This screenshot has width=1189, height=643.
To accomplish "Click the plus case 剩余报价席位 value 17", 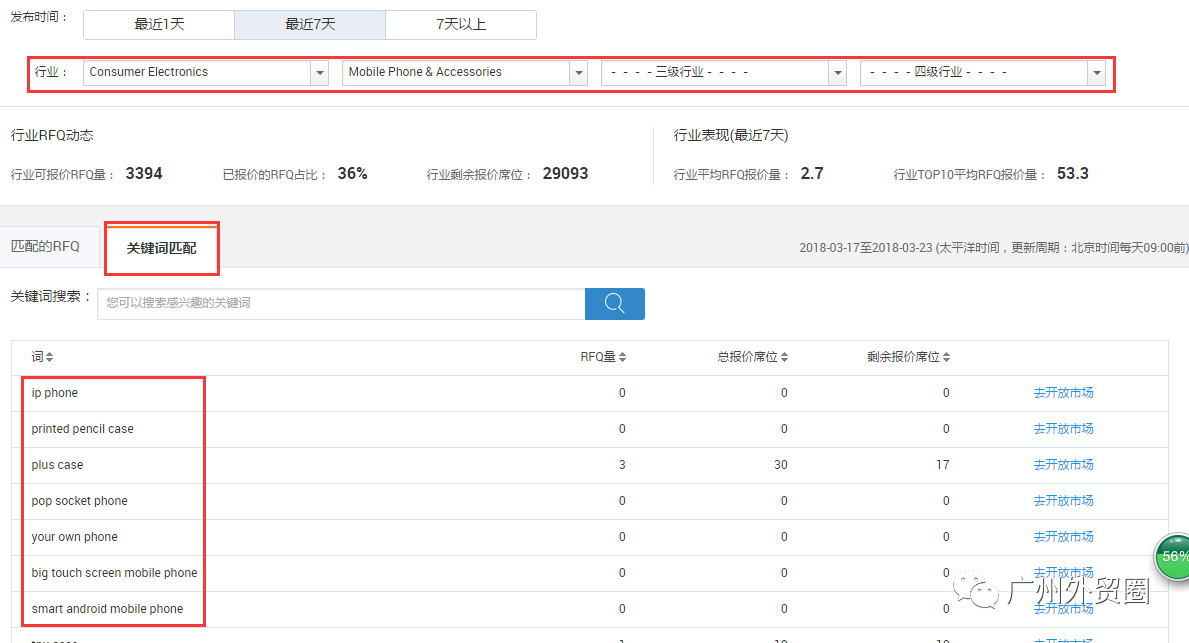I will (943, 465).
